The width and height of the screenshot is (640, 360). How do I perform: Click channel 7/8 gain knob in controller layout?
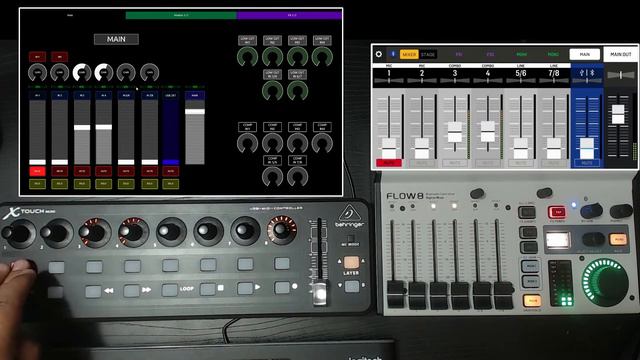pos(149,73)
